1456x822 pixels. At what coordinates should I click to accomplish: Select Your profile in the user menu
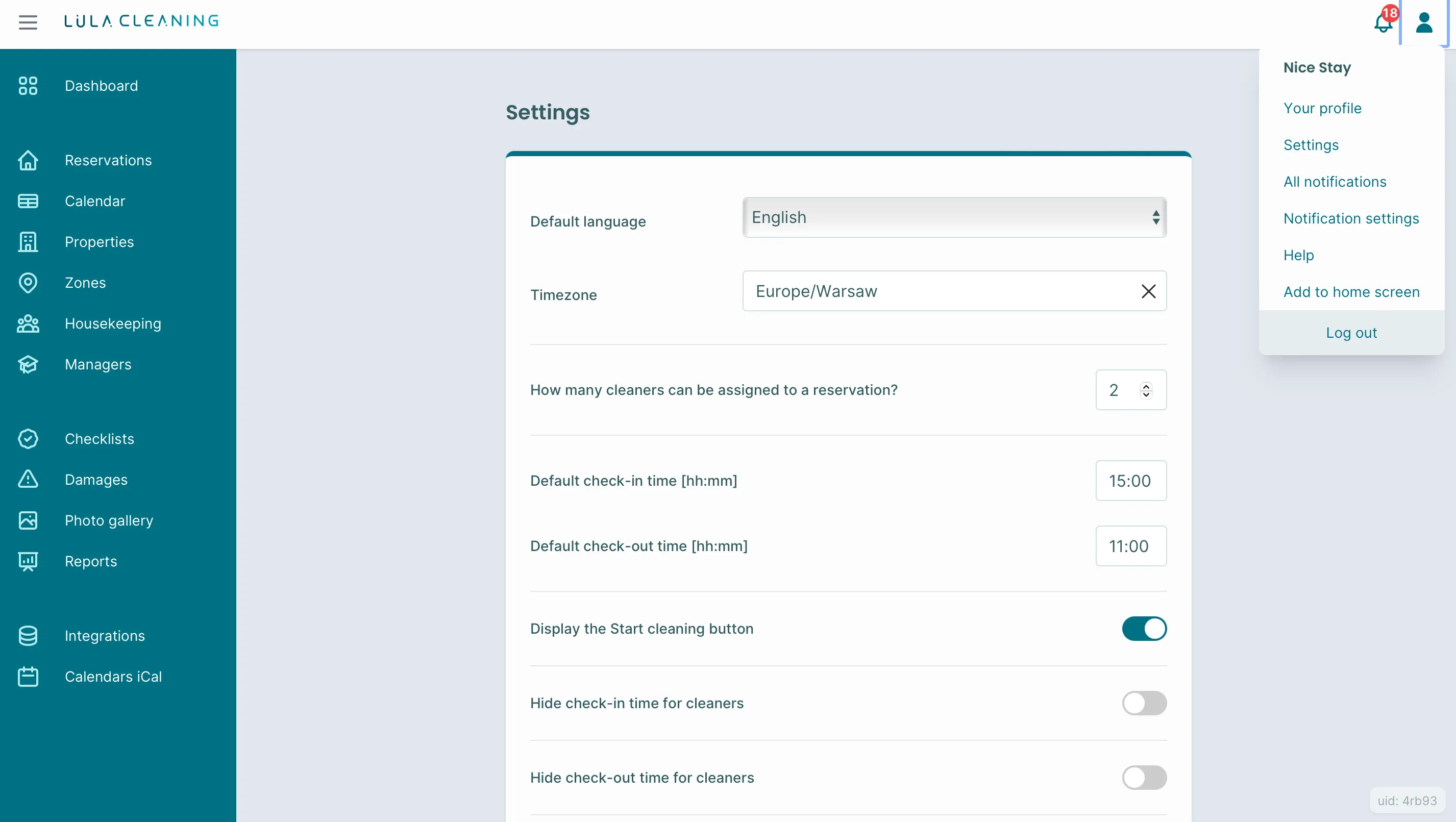pyautogui.click(x=1322, y=108)
